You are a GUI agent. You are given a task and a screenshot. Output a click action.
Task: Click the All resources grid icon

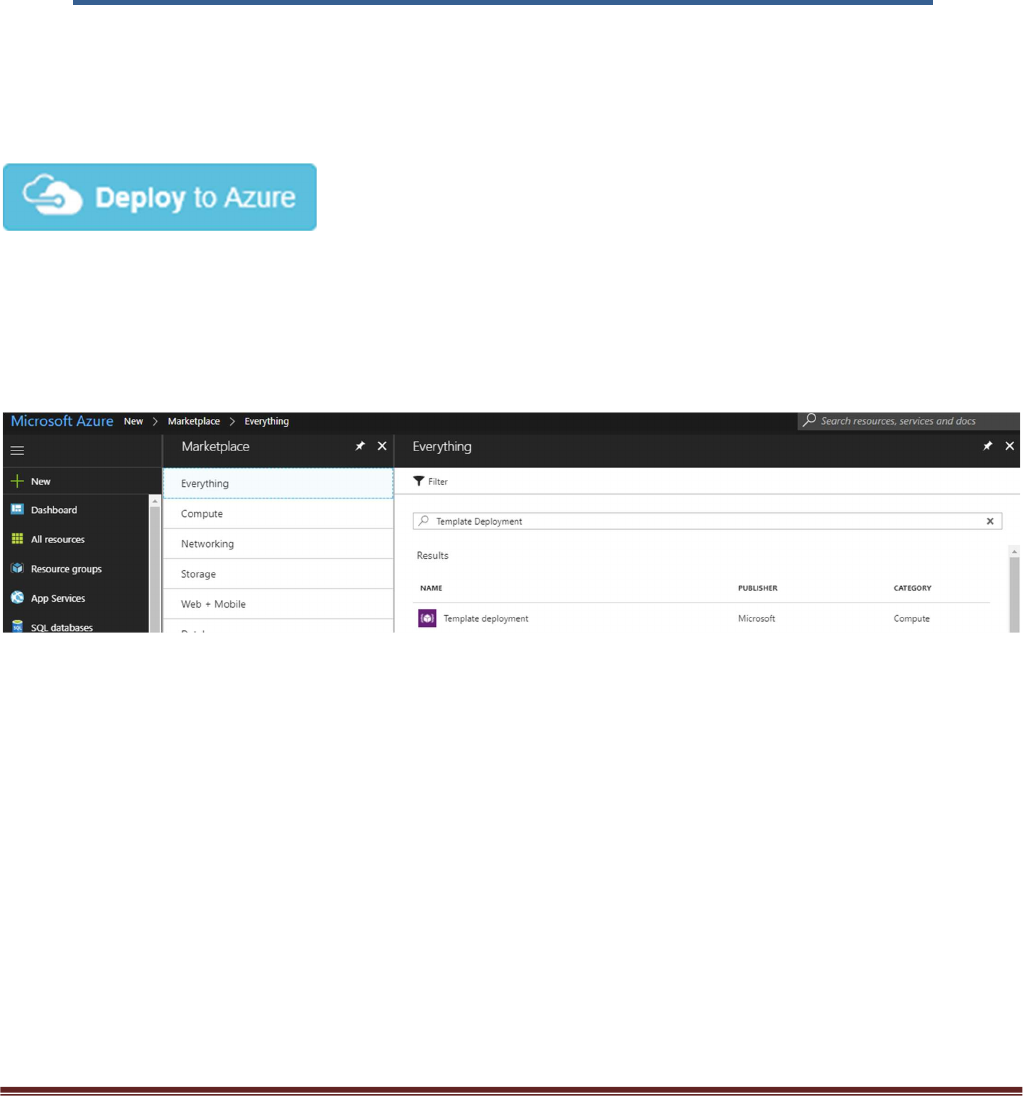click(17, 539)
